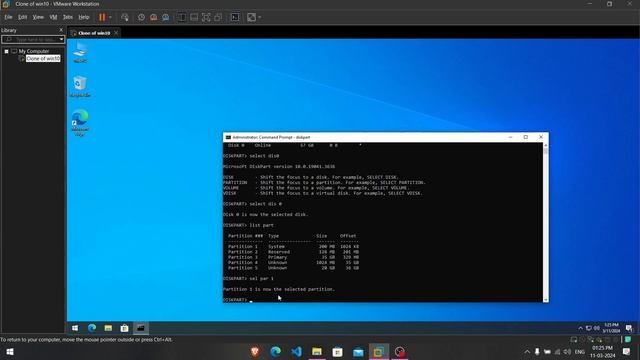Open Edge in host taskbar
The width and height of the screenshot is (640, 360).
pos(276,351)
